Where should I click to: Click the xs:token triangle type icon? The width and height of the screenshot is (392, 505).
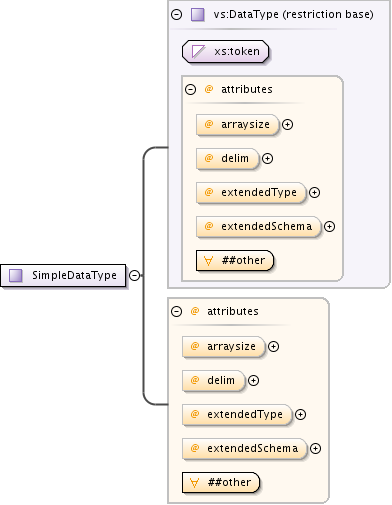tap(198, 52)
